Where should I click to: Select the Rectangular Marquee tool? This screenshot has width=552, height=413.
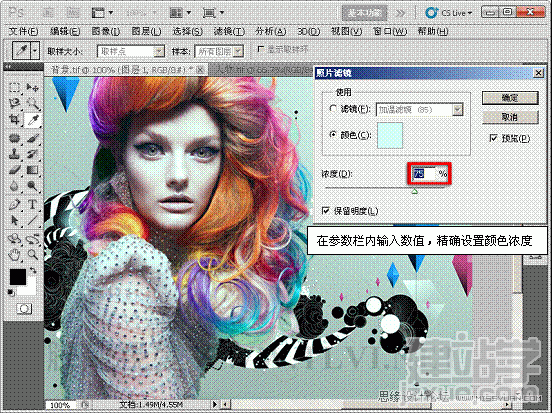click(x=14, y=87)
